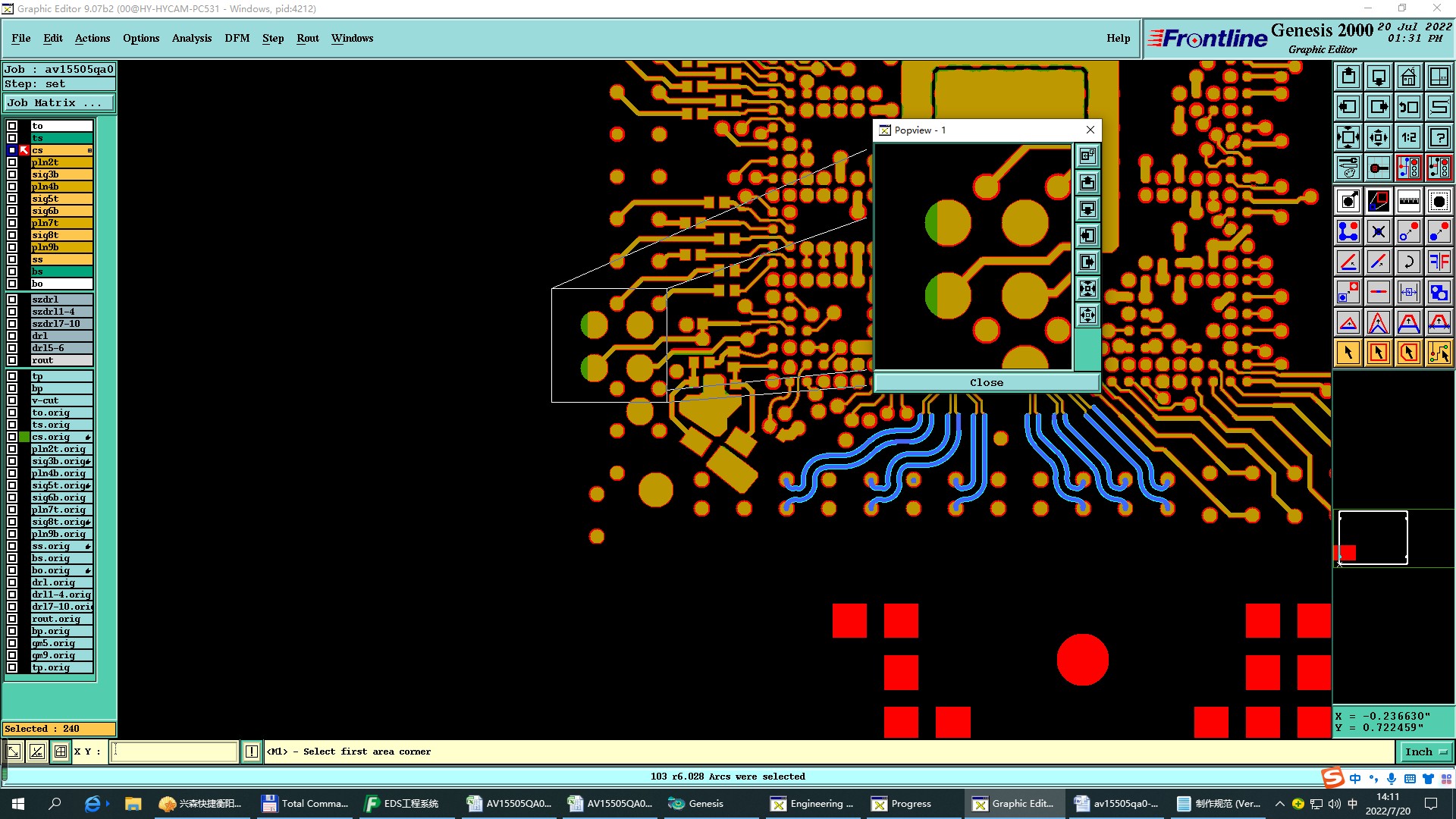This screenshot has height=819, width=1456.
Task: Select the measure ruler tool
Action: click(1408, 201)
